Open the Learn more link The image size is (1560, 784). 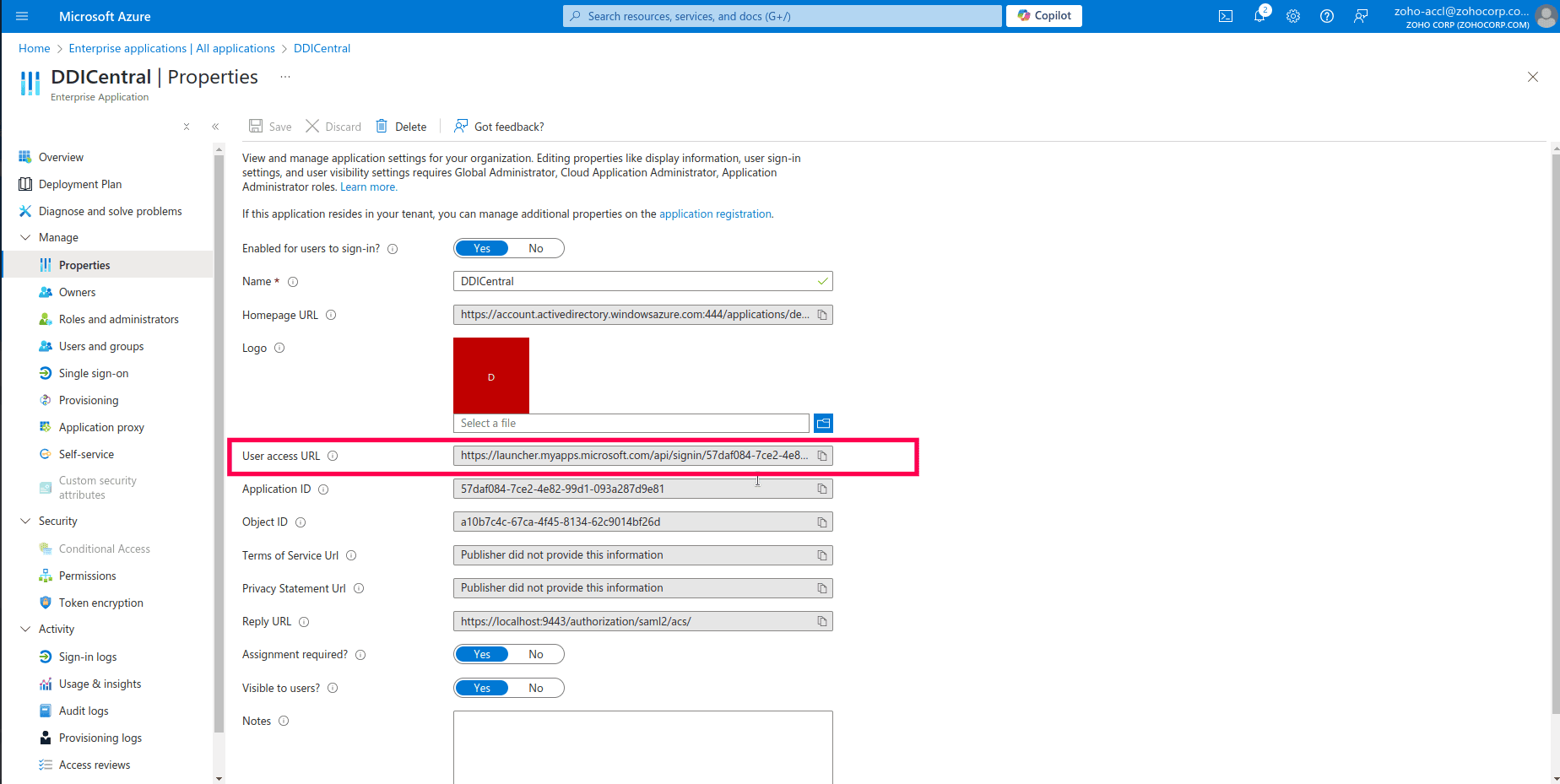(368, 187)
